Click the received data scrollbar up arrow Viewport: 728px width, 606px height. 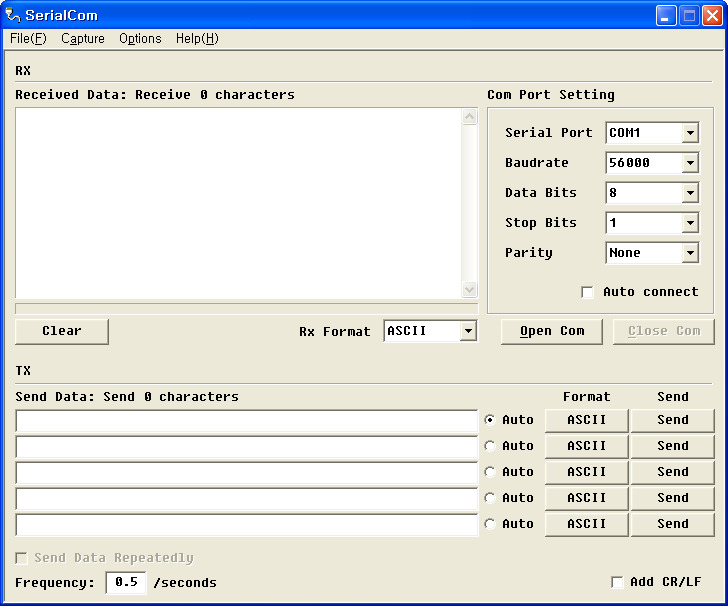coord(470,117)
